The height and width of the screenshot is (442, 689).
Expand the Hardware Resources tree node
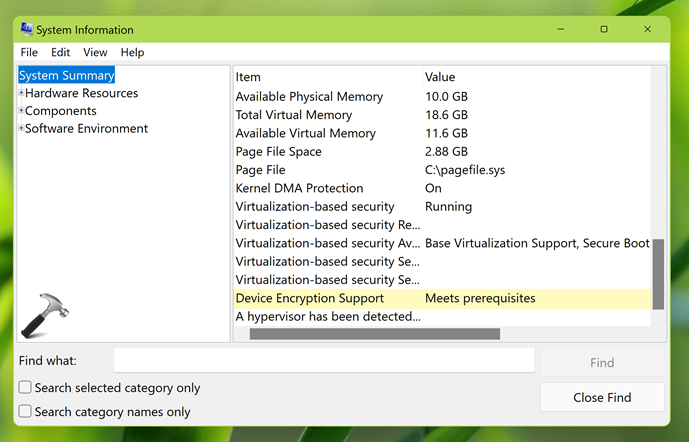[21, 93]
